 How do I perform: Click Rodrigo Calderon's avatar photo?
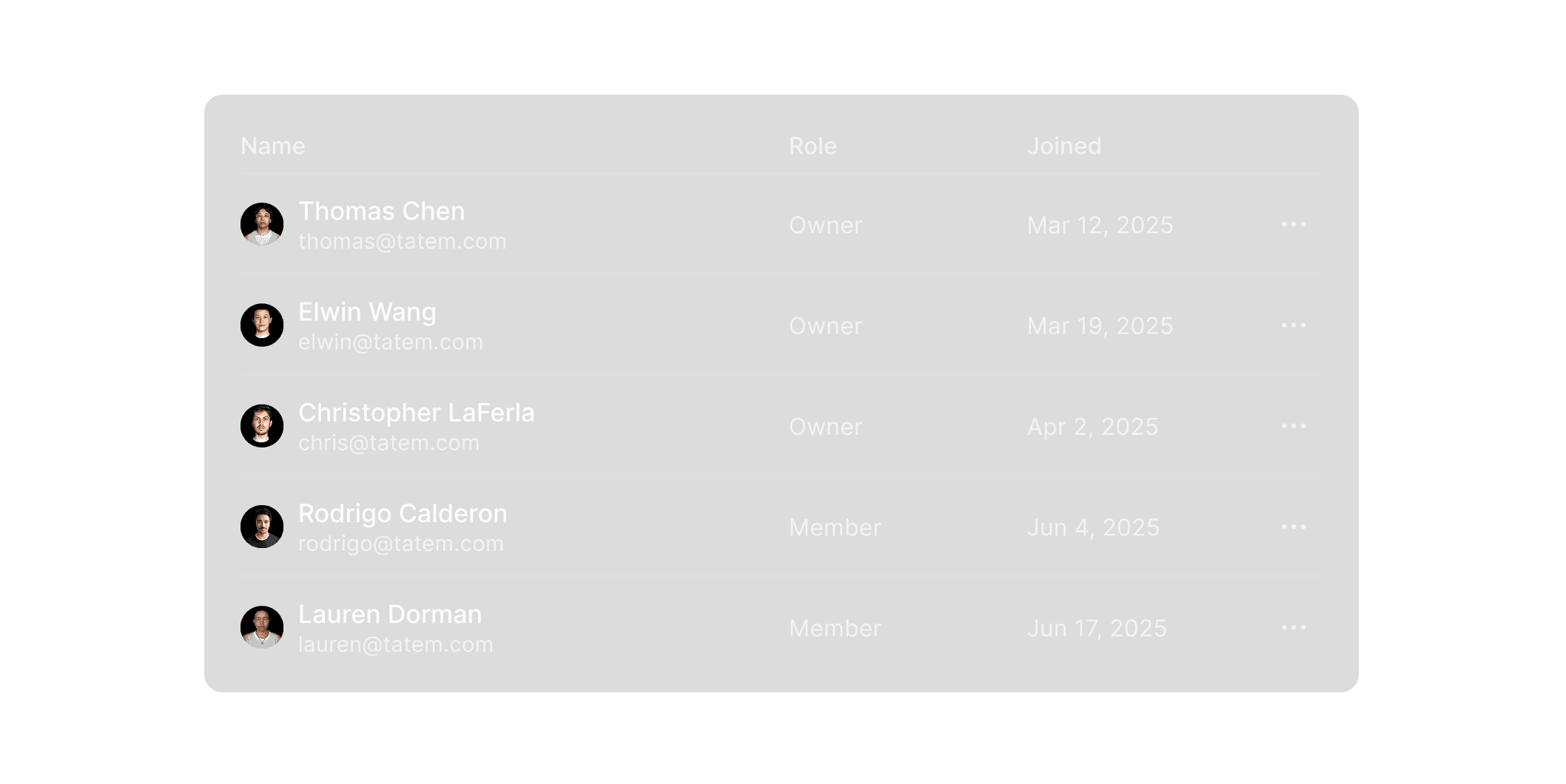coord(262,527)
